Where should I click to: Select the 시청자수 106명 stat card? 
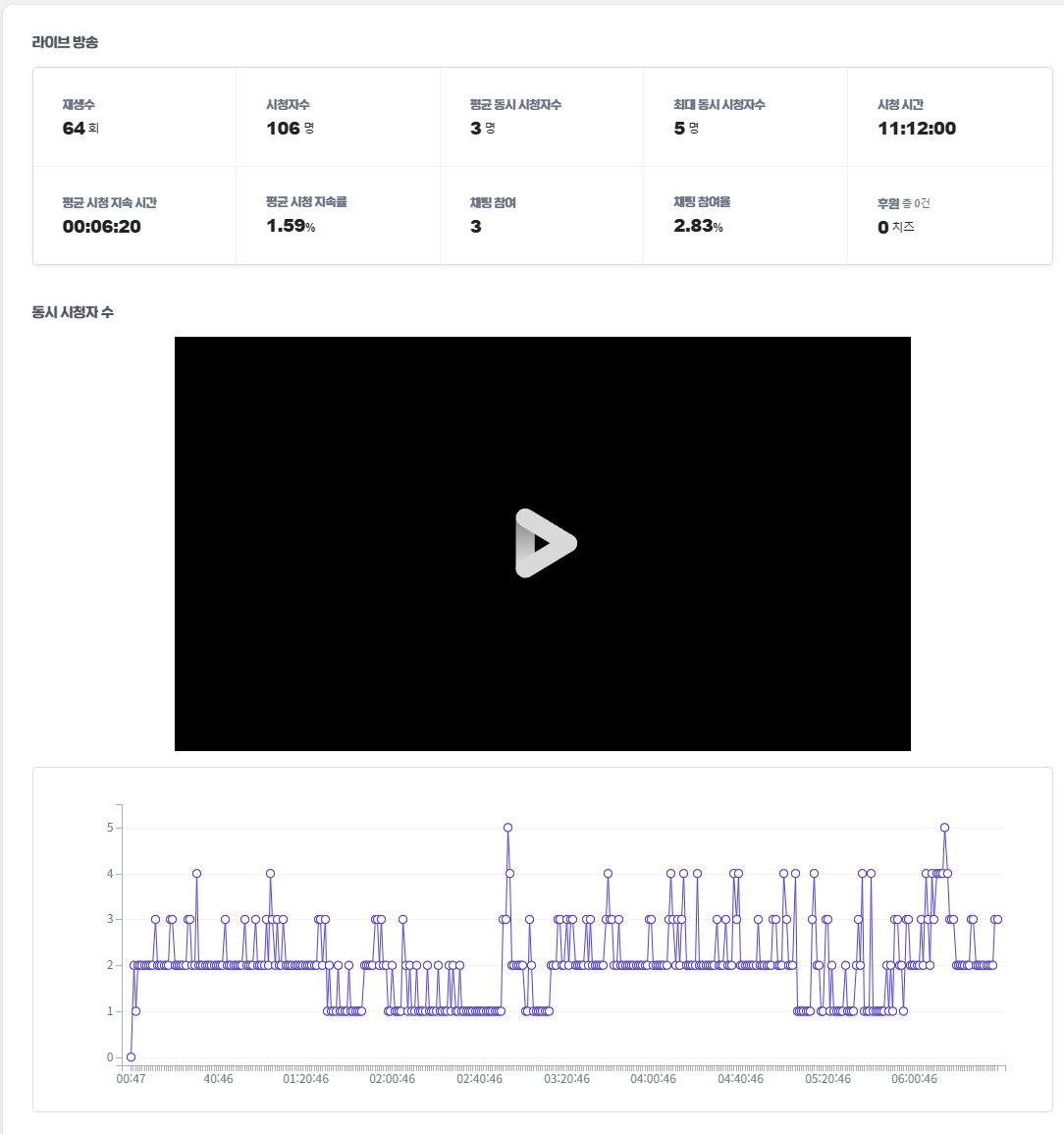338,117
